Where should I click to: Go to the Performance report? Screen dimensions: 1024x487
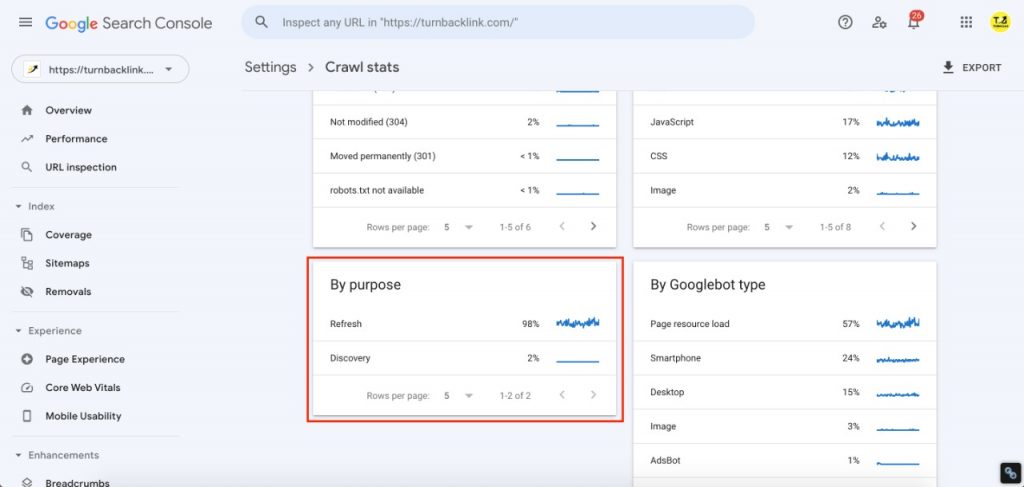pyautogui.click(x=76, y=139)
